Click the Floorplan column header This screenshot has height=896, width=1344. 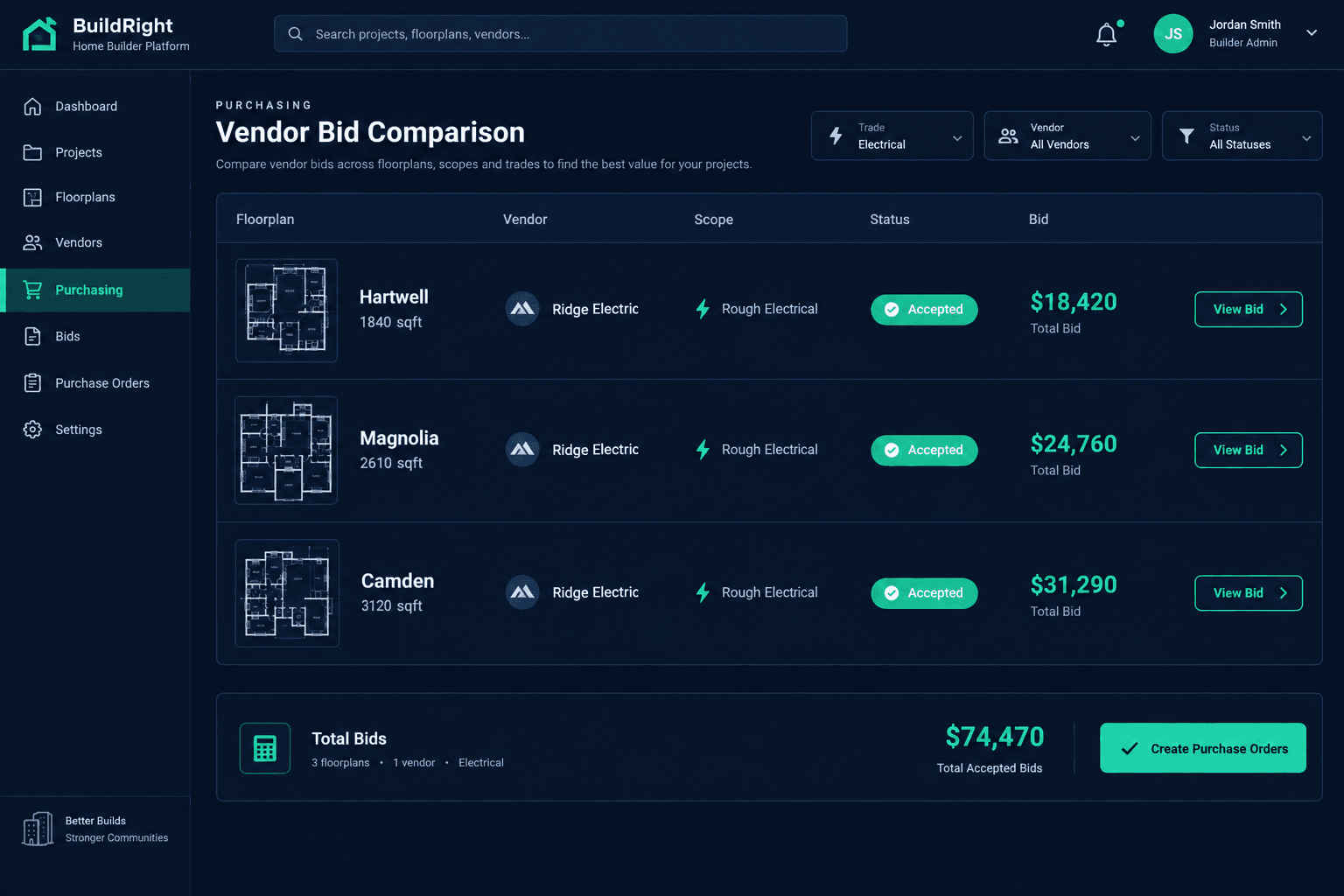pyautogui.click(x=265, y=219)
